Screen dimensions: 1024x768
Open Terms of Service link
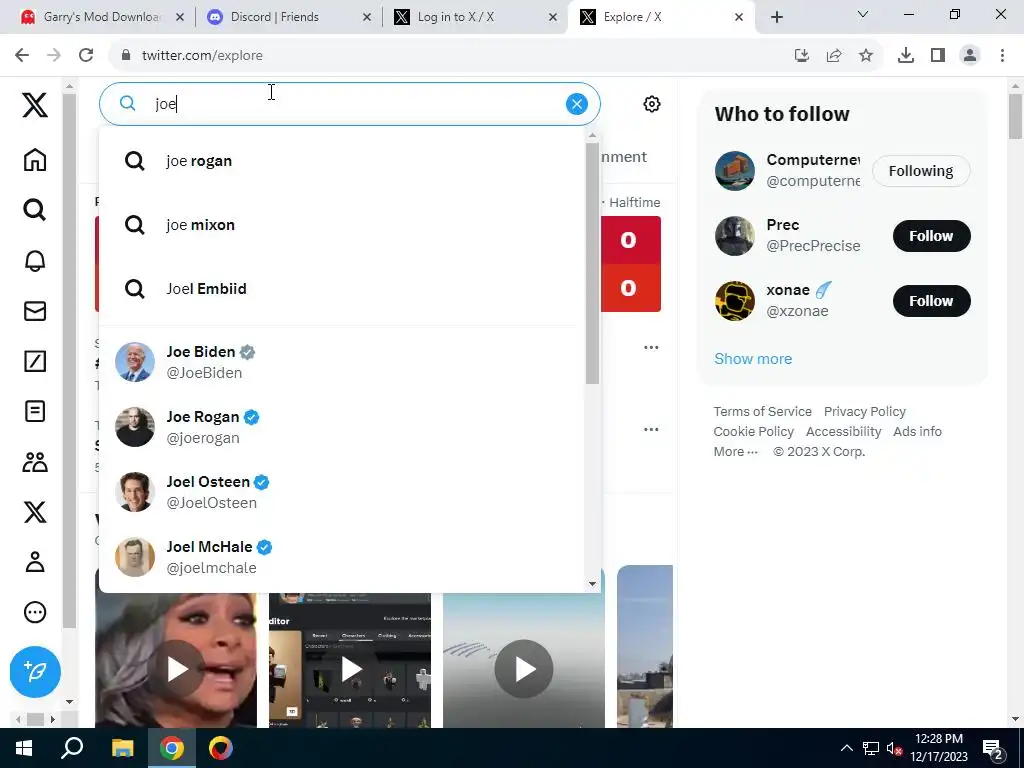tap(762, 411)
